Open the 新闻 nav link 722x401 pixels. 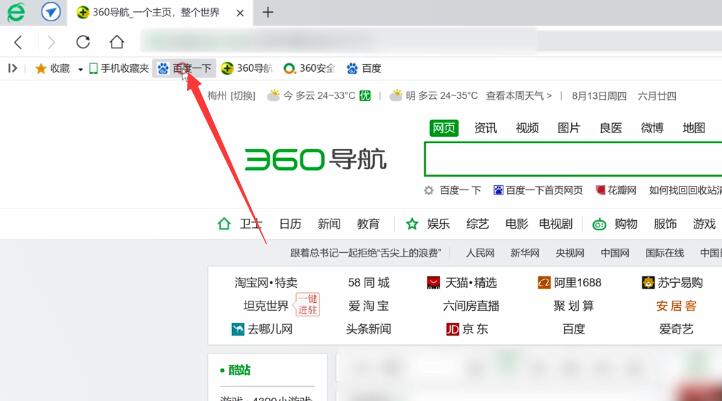329,224
